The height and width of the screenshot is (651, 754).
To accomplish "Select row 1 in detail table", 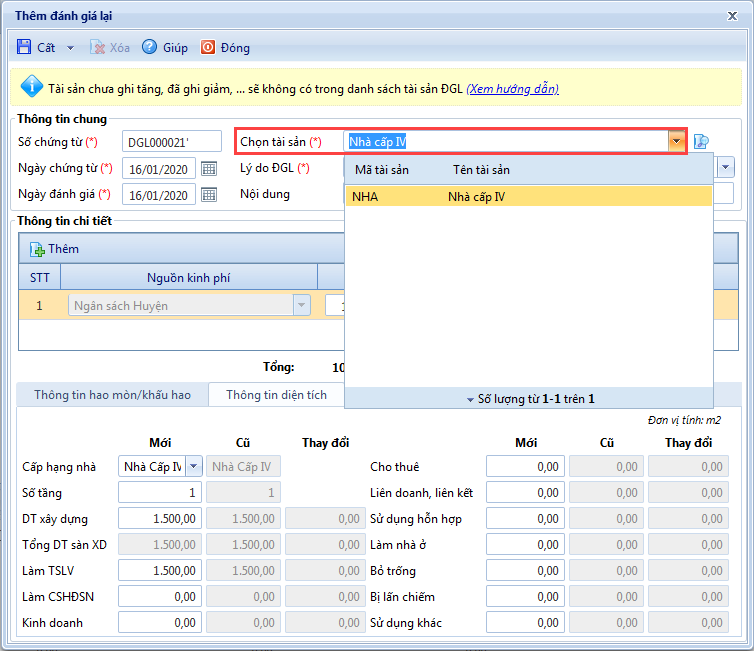I will pos(39,305).
